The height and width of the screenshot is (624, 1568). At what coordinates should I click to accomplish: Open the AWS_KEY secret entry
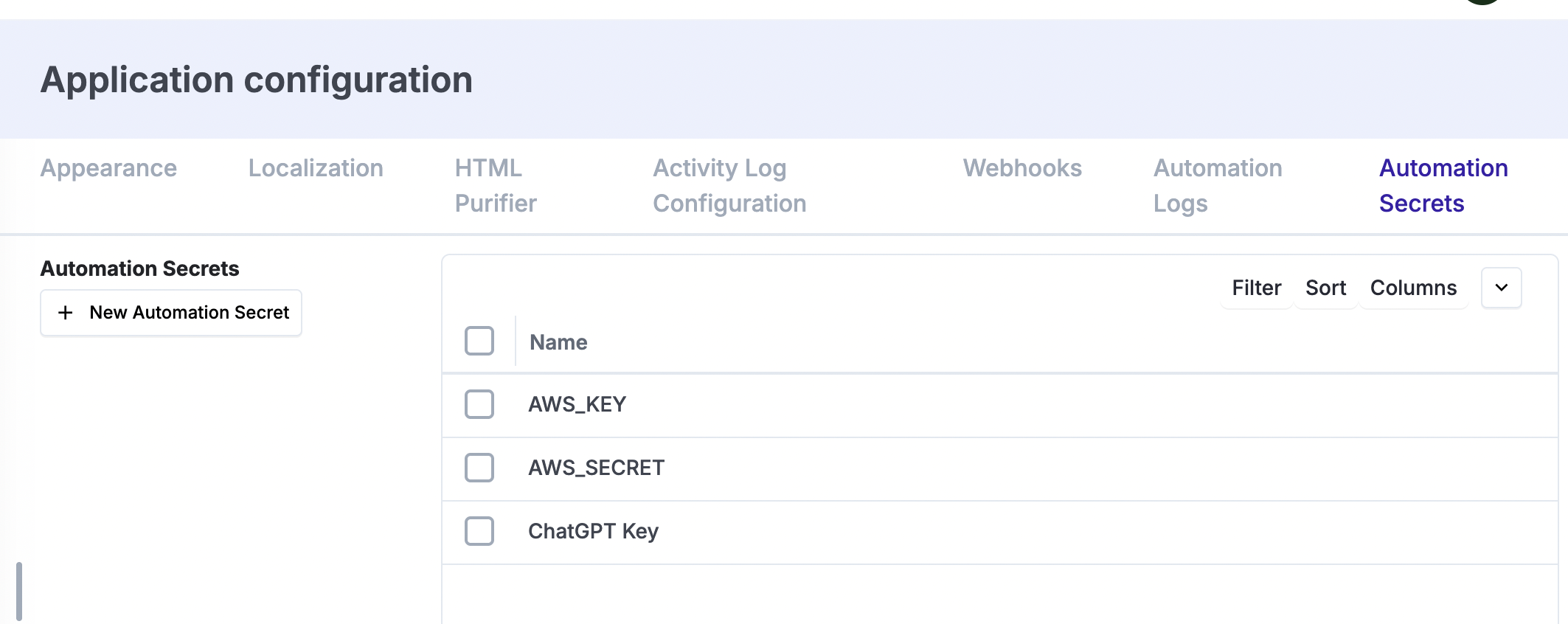[577, 404]
